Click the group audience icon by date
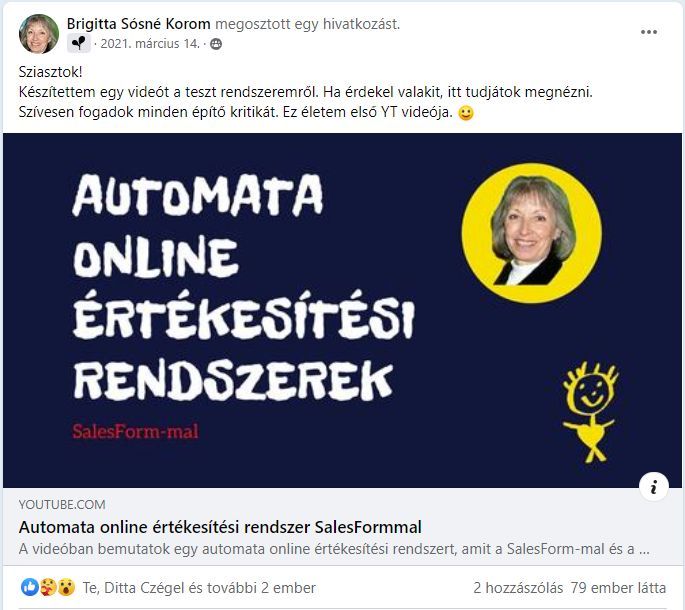Viewport: 685px width, 610px height. (x=216, y=44)
